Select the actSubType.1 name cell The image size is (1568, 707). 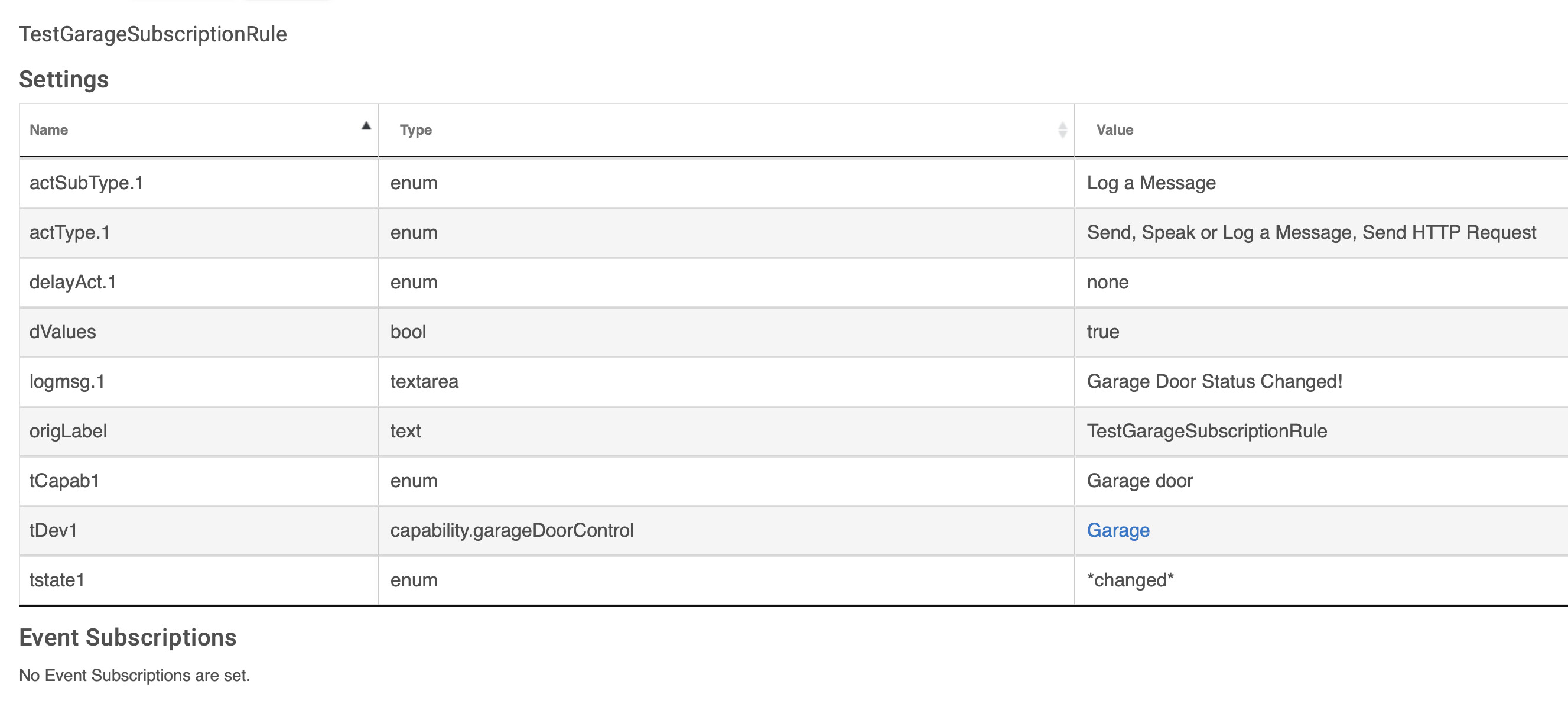199,183
